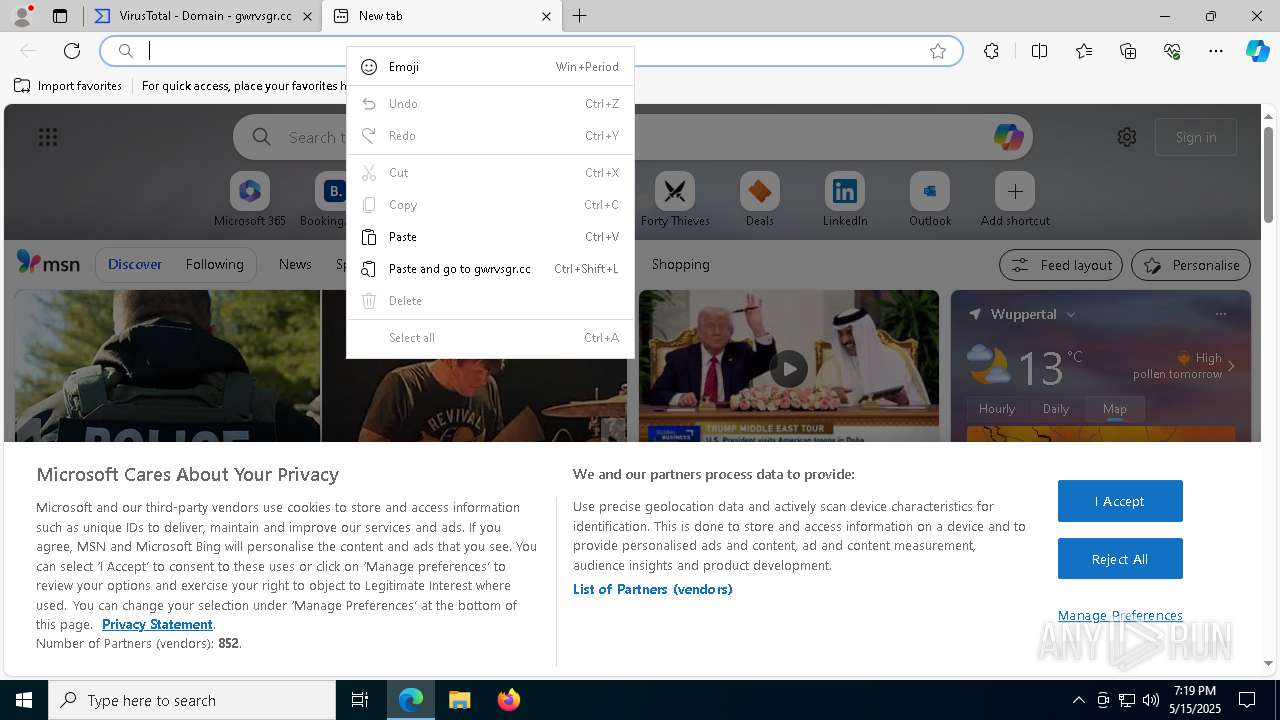The image size is (1280, 720).
Task: Open Browser essentials heart icon
Action: coord(1172,51)
